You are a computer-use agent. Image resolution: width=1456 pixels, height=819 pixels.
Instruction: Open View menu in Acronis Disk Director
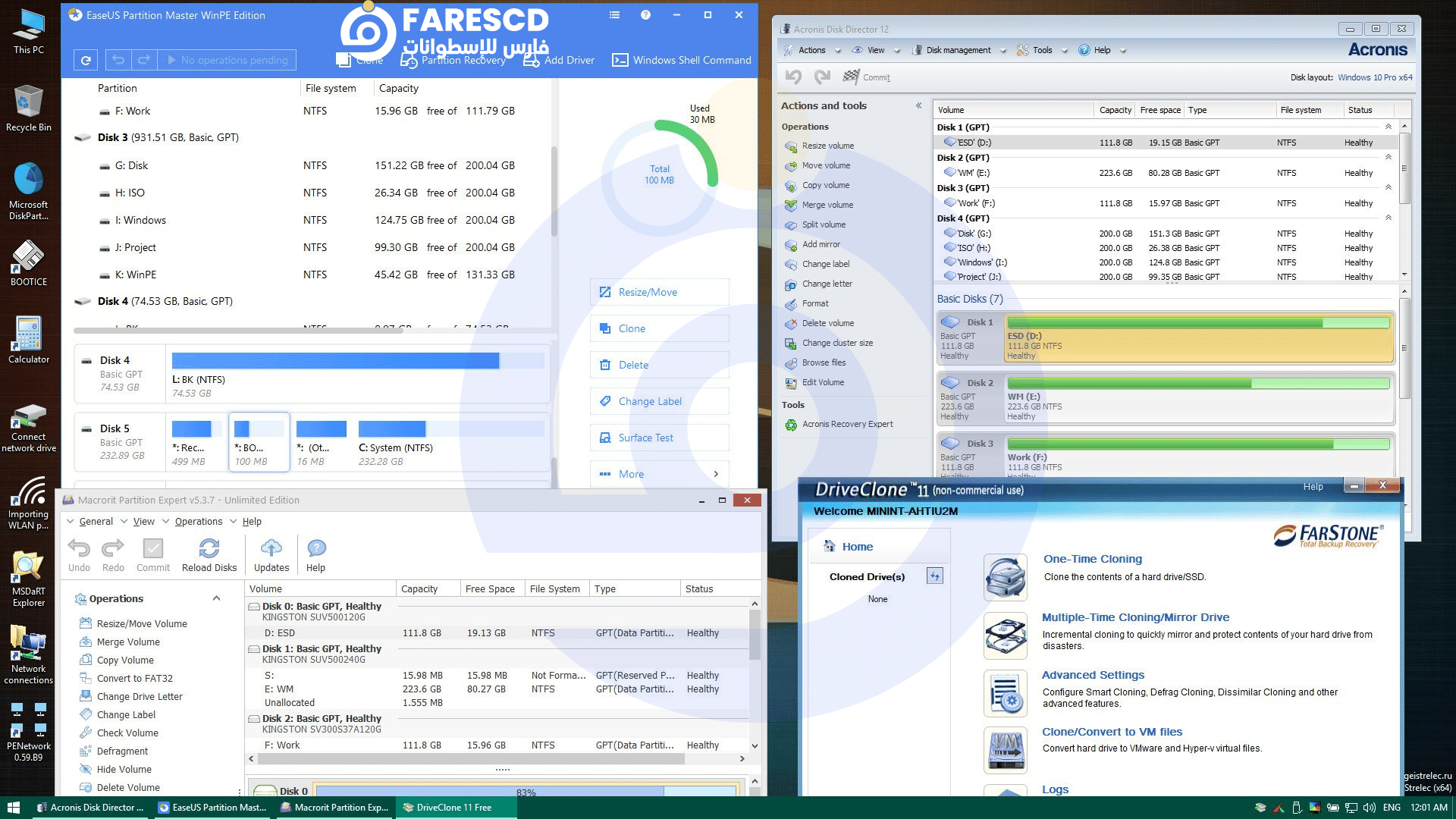(x=876, y=50)
